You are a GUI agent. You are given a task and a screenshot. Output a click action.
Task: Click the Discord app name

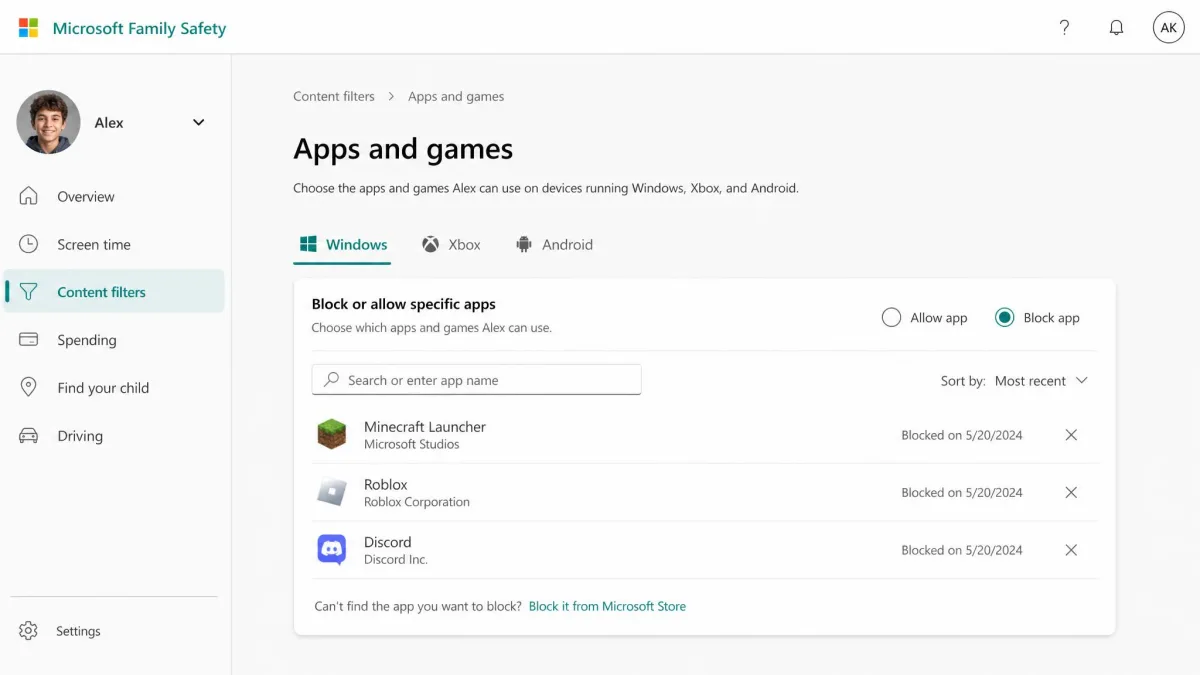point(388,542)
